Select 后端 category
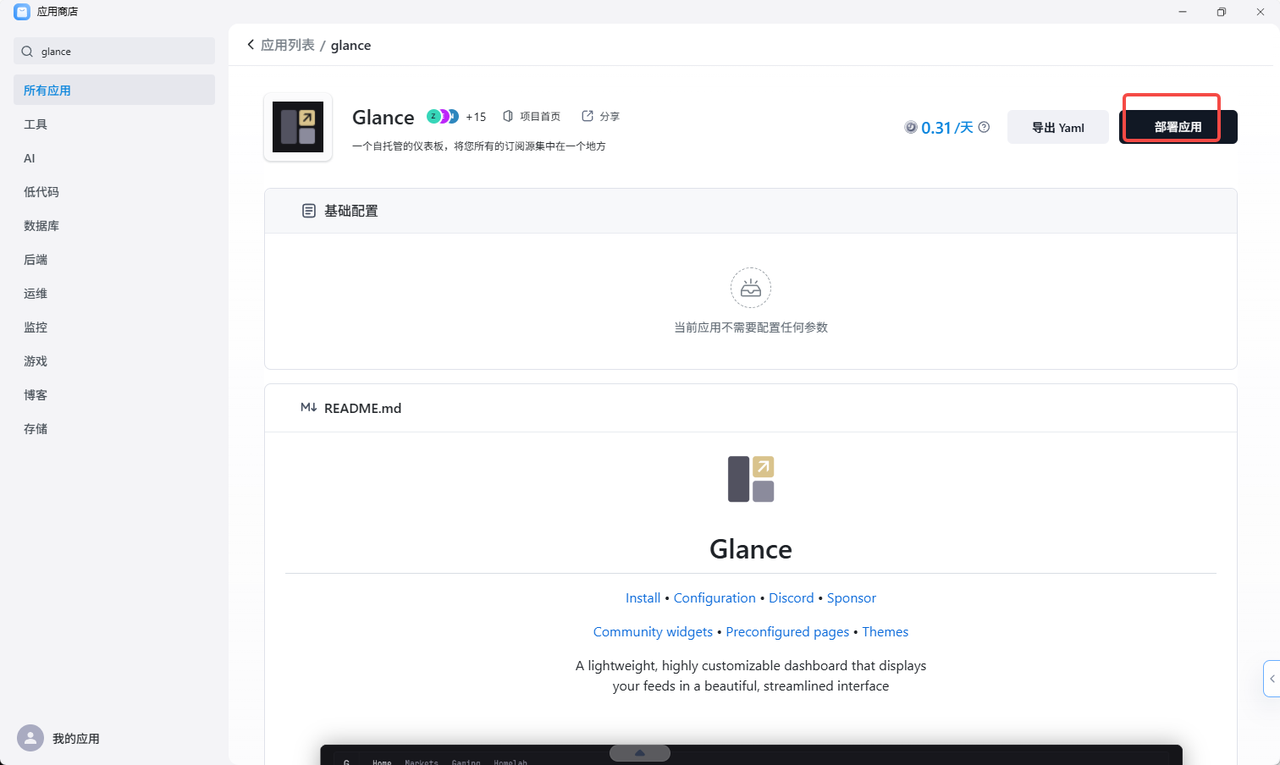 (114, 259)
